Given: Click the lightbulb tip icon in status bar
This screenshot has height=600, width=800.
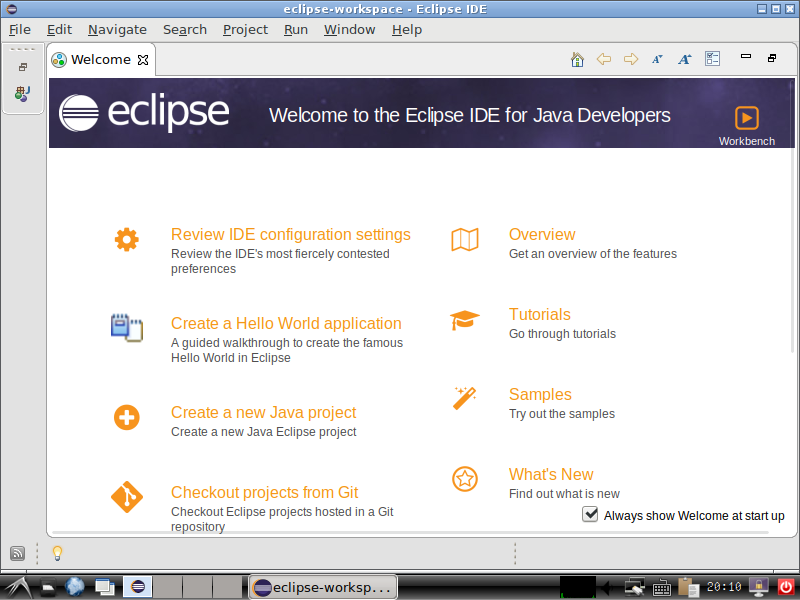Looking at the screenshot, I should [58, 553].
